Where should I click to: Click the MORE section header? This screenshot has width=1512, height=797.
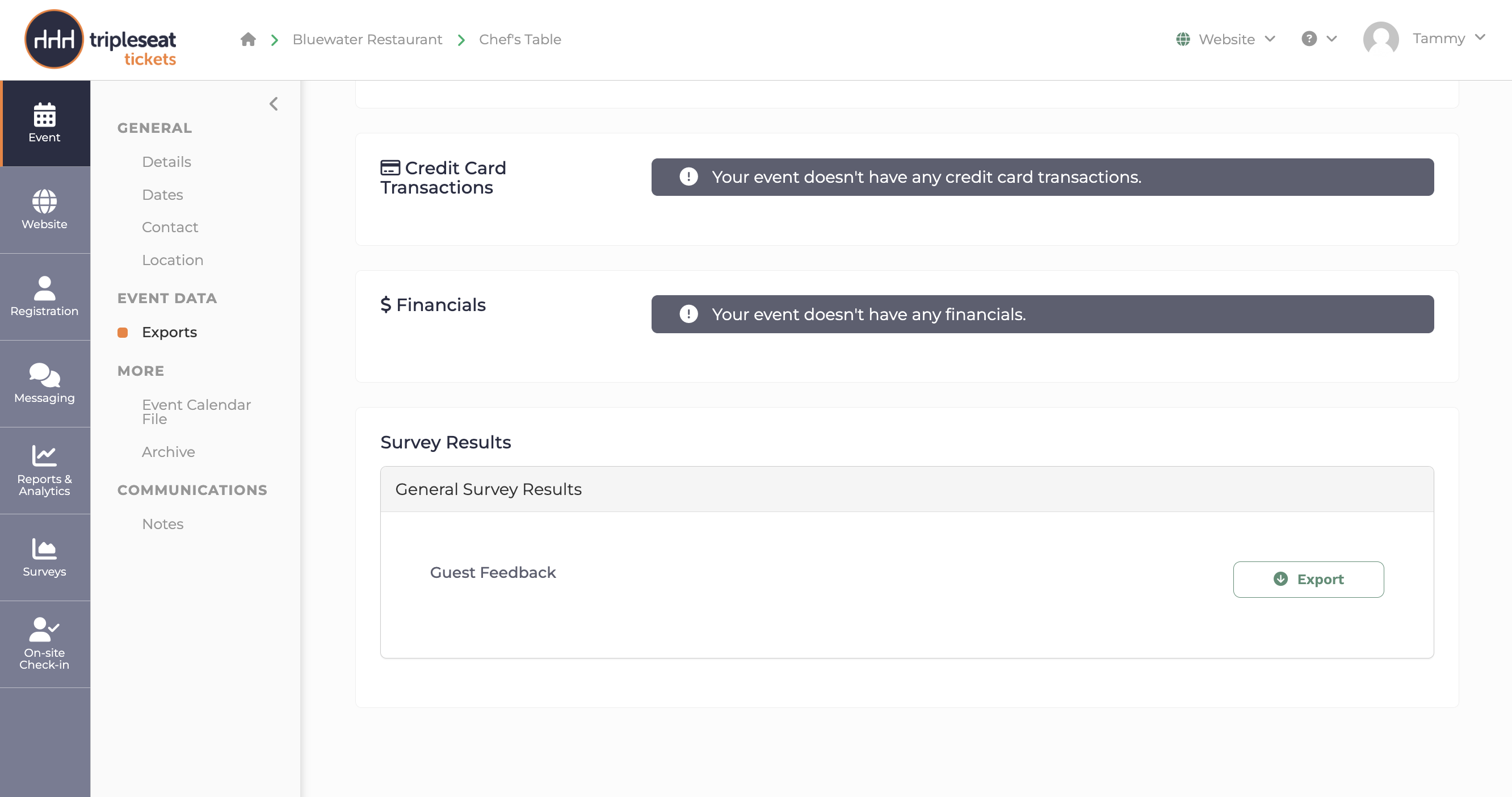[x=141, y=371]
